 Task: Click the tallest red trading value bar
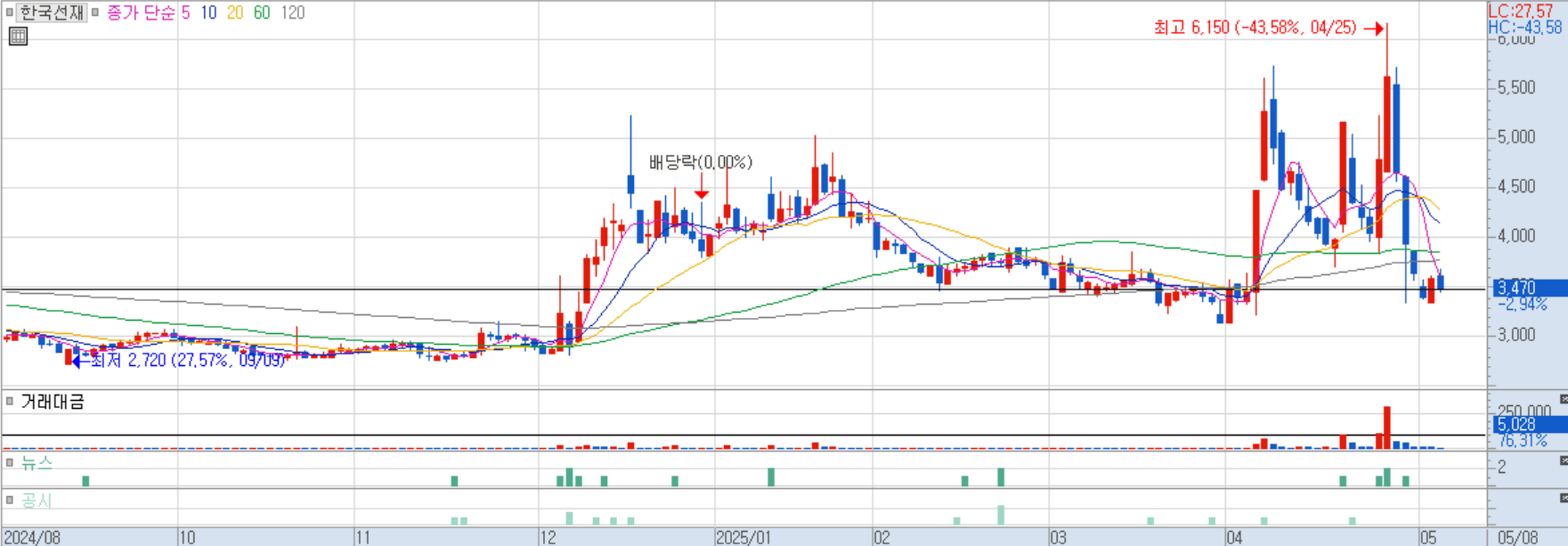point(1387,428)
